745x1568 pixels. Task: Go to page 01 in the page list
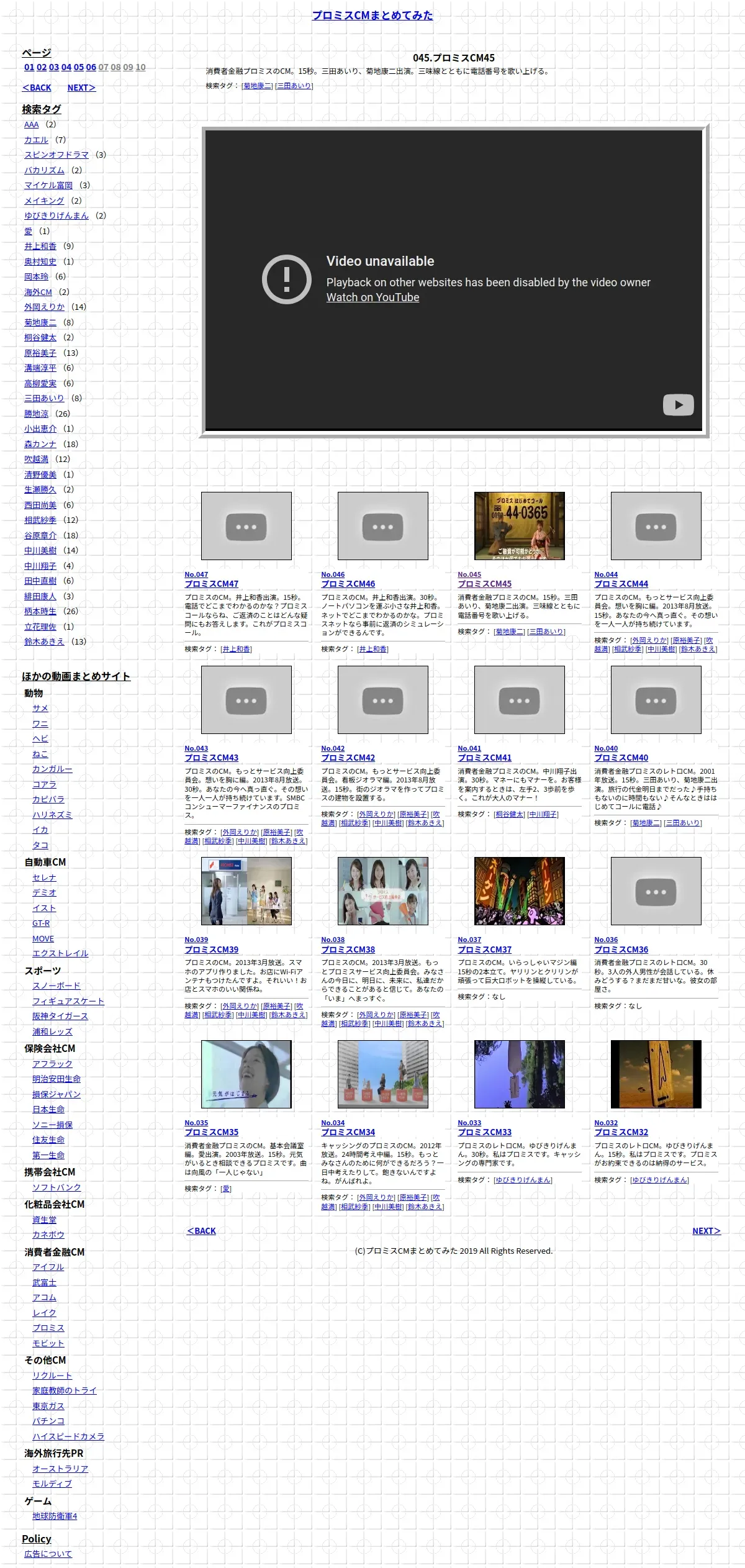29,67
